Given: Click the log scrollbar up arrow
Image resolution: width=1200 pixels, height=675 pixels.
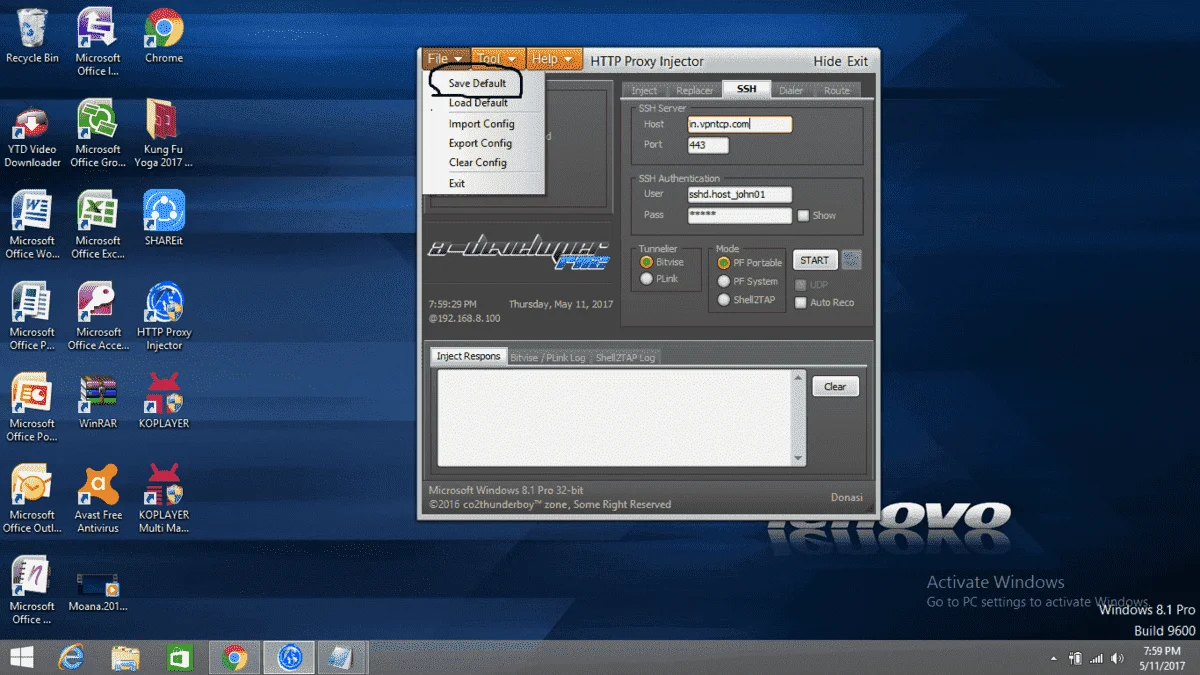Looking at the screenshot, I should pos(798,377).
